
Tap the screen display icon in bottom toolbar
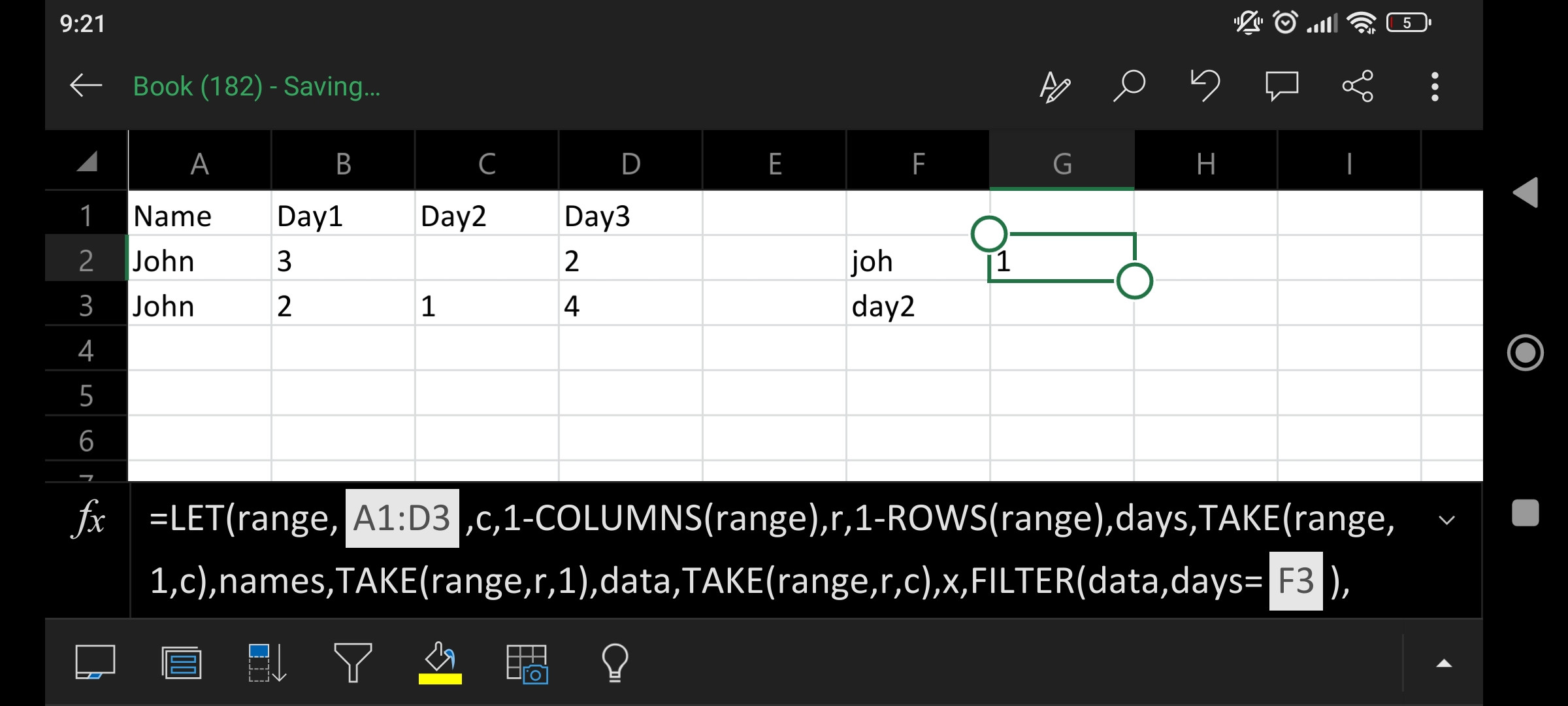coord(95,663)
